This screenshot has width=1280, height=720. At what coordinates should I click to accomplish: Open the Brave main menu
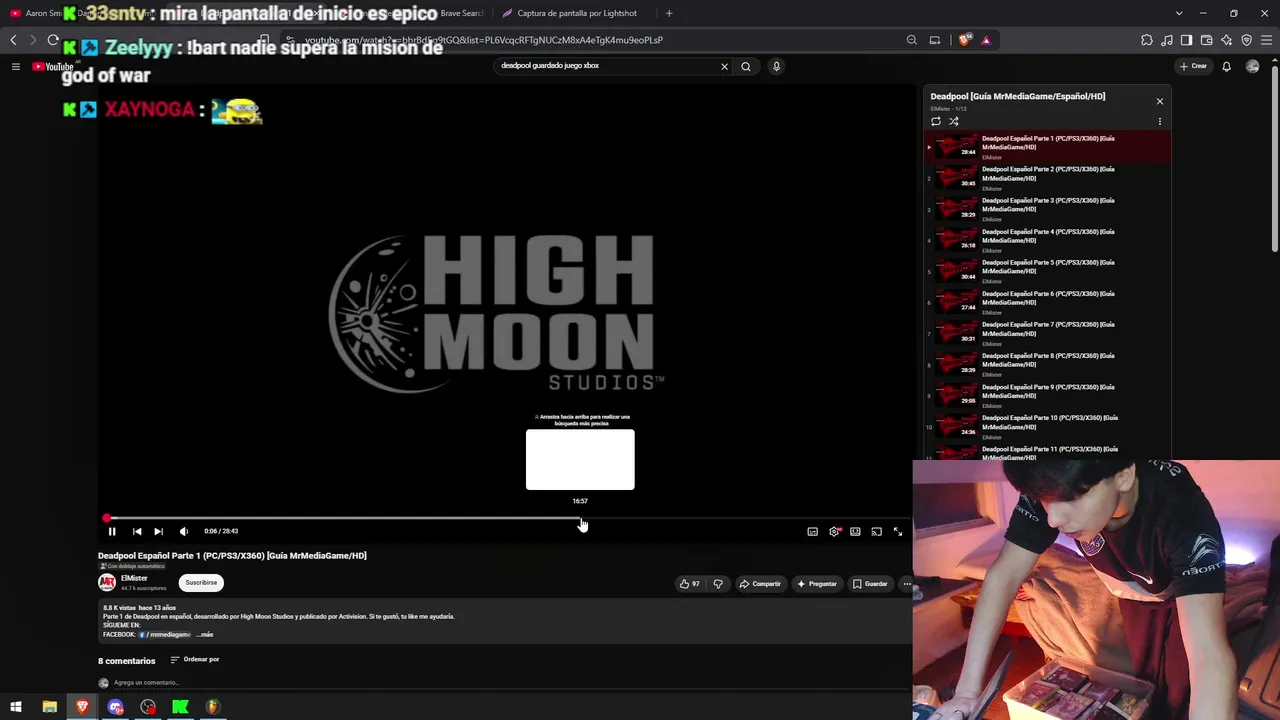click(1267, 40)
